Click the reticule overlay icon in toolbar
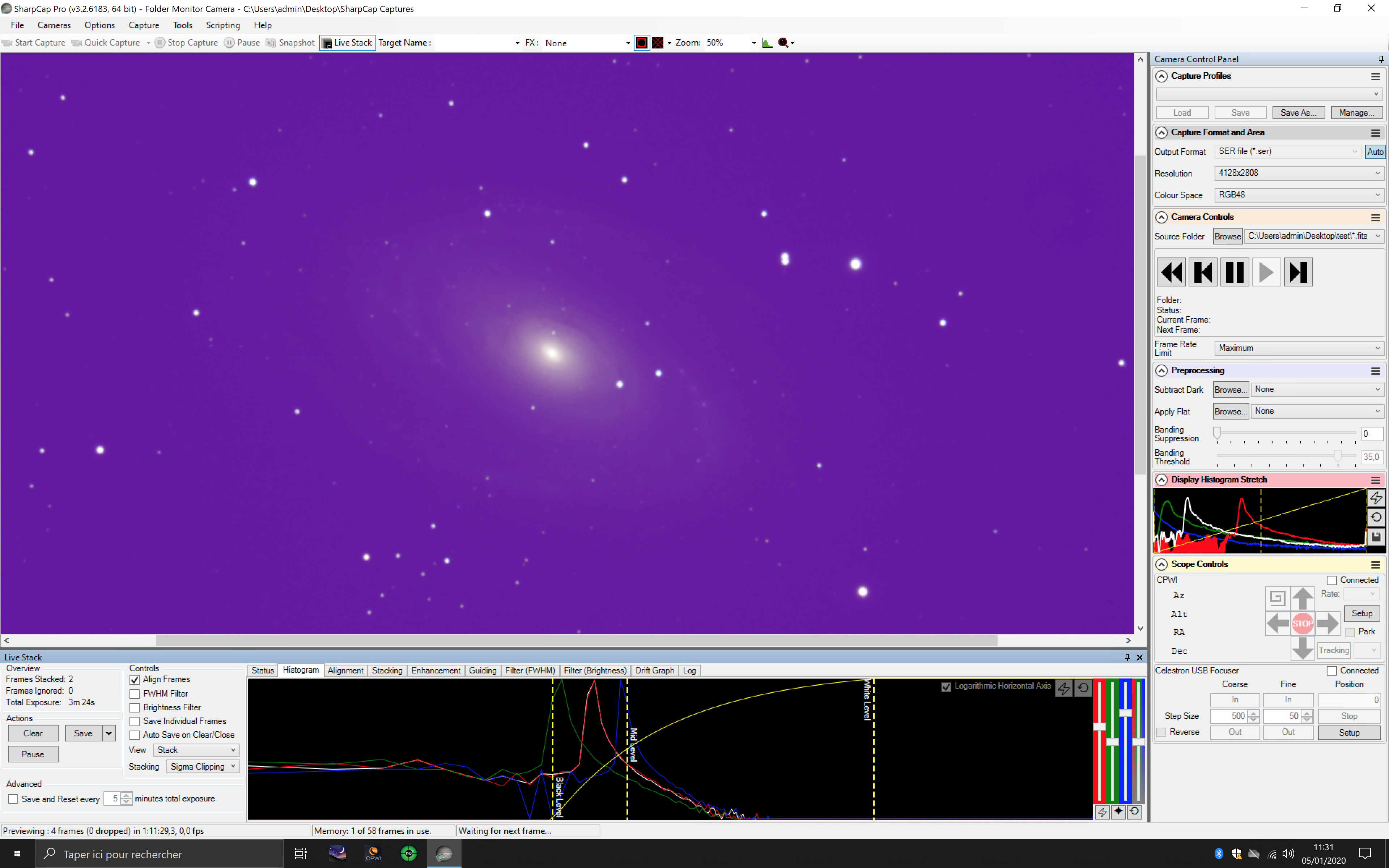 642,42
